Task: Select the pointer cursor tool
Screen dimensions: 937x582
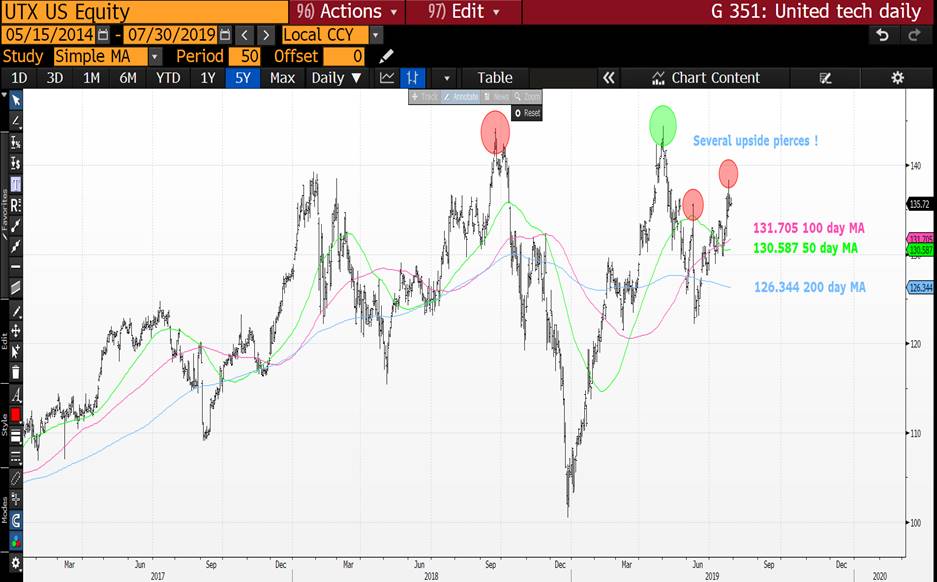Action: 16,100
